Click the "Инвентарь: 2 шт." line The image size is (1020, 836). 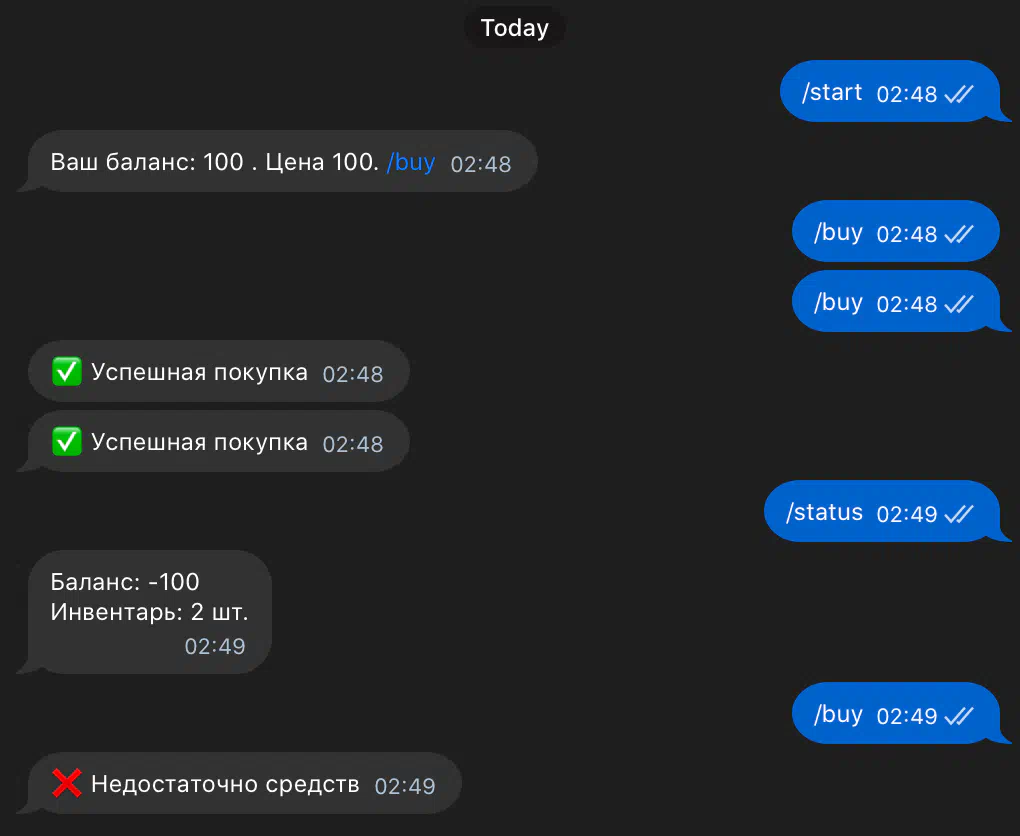(149, 612)
